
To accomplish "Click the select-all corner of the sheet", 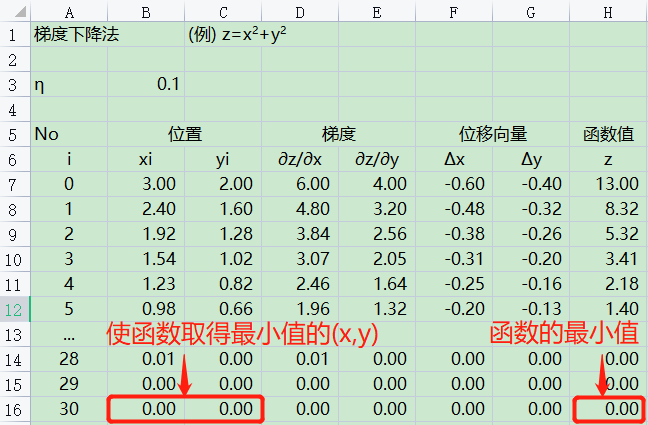I will [14, 10].
